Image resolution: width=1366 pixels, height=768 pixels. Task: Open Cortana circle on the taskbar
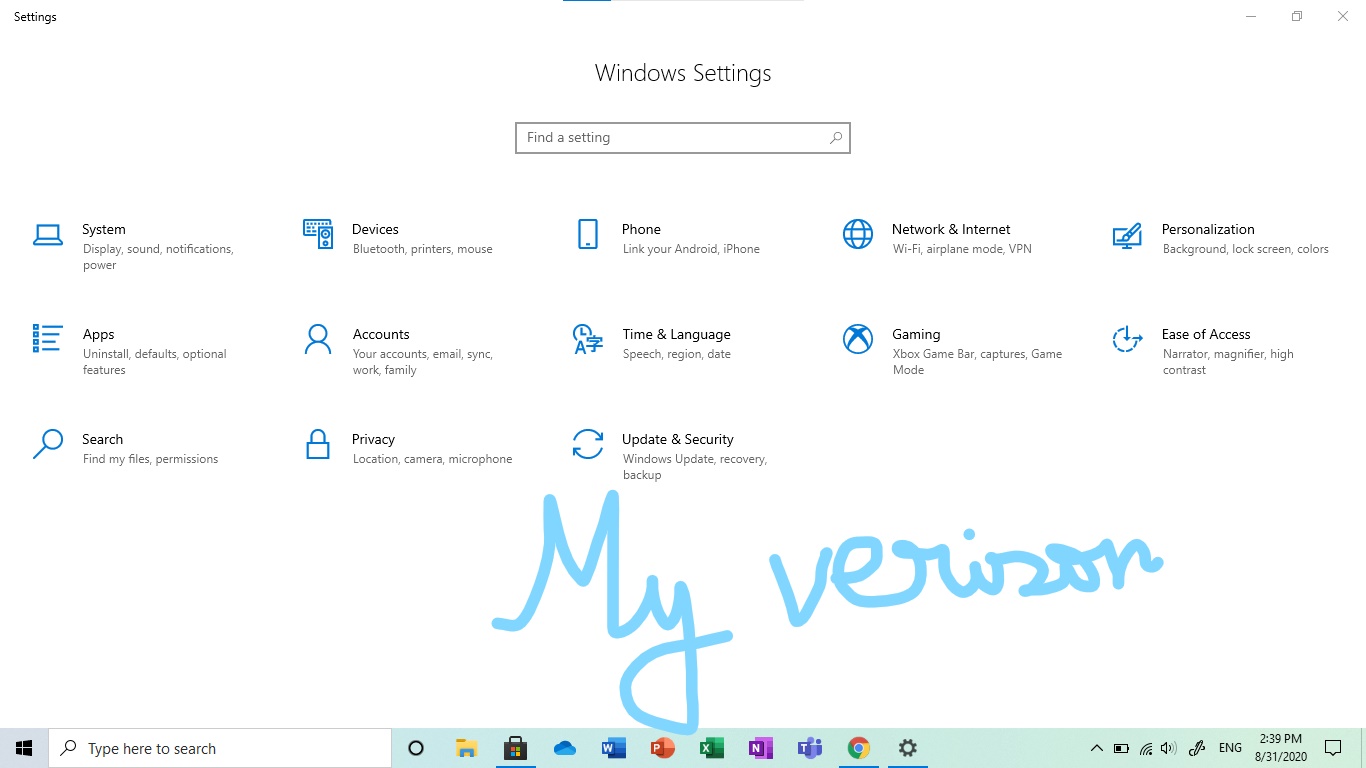point(417,748)
